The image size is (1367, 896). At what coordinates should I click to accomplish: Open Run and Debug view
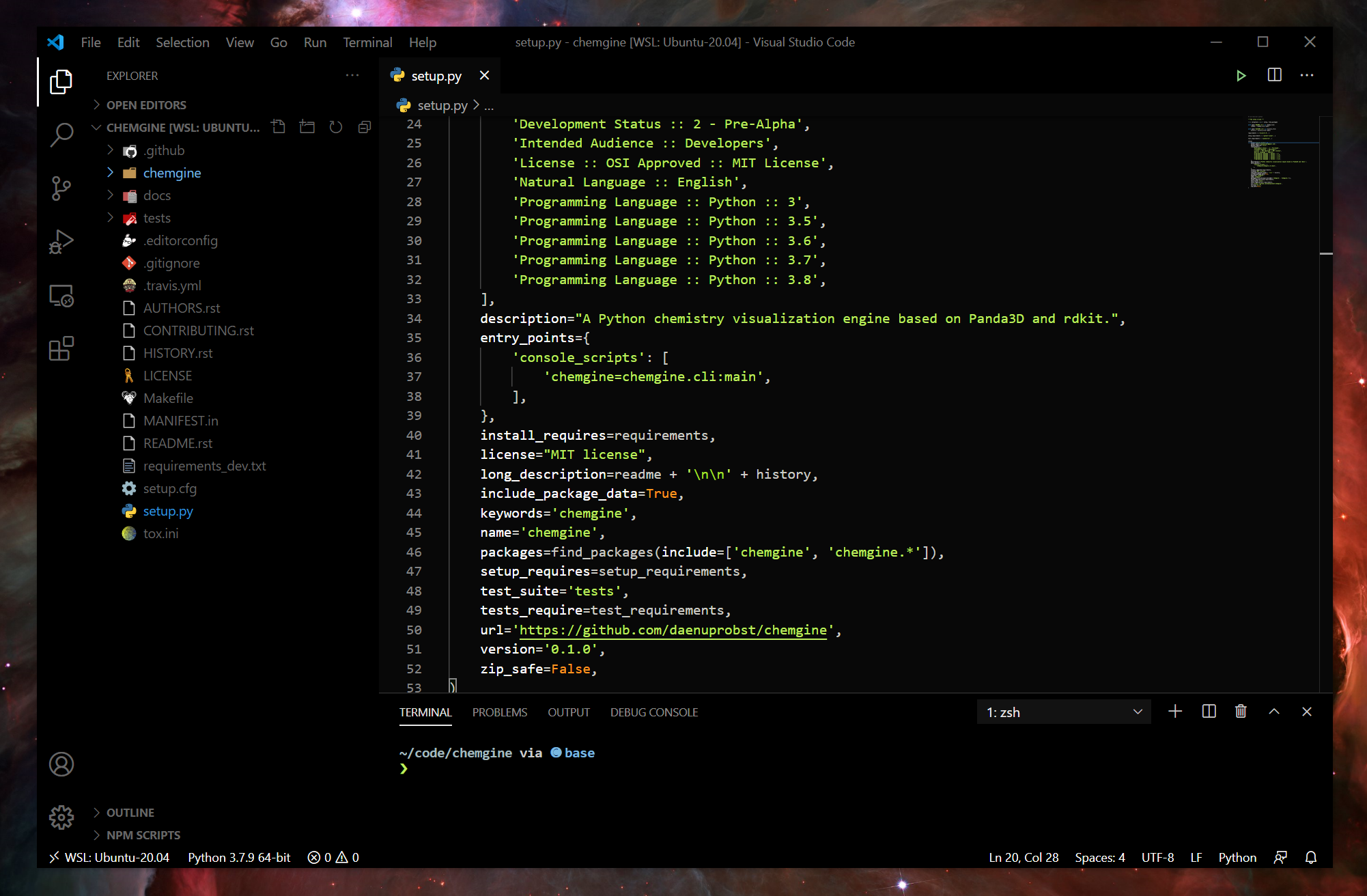click(x=61, y=242)
